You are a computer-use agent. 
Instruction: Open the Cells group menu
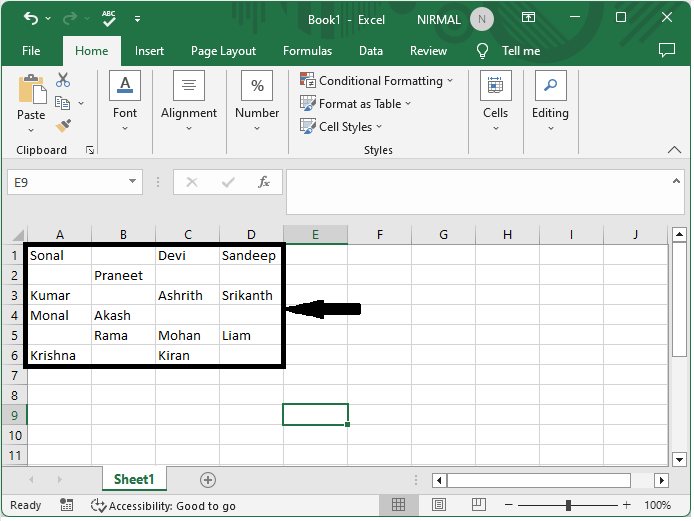pos(496,101)
